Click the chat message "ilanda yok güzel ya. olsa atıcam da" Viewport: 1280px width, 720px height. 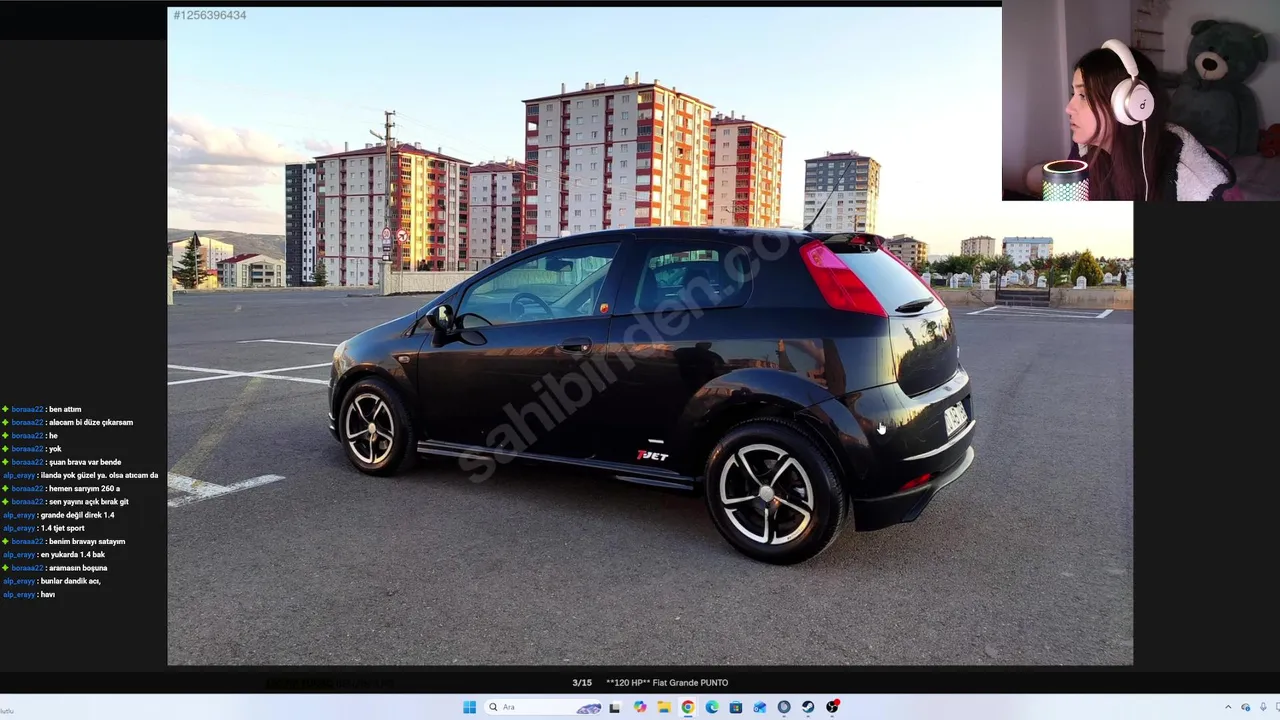tap(99, 475)
